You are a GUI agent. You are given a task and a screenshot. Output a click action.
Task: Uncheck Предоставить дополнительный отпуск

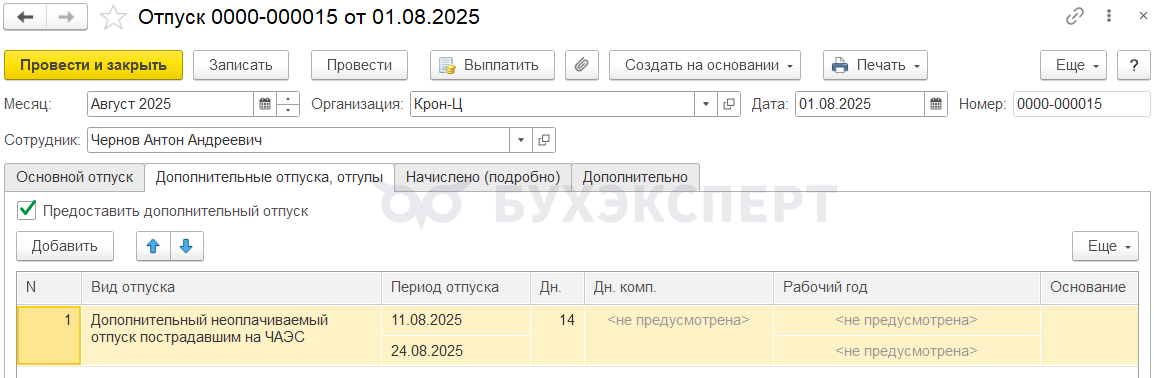(x=27, y=210)
